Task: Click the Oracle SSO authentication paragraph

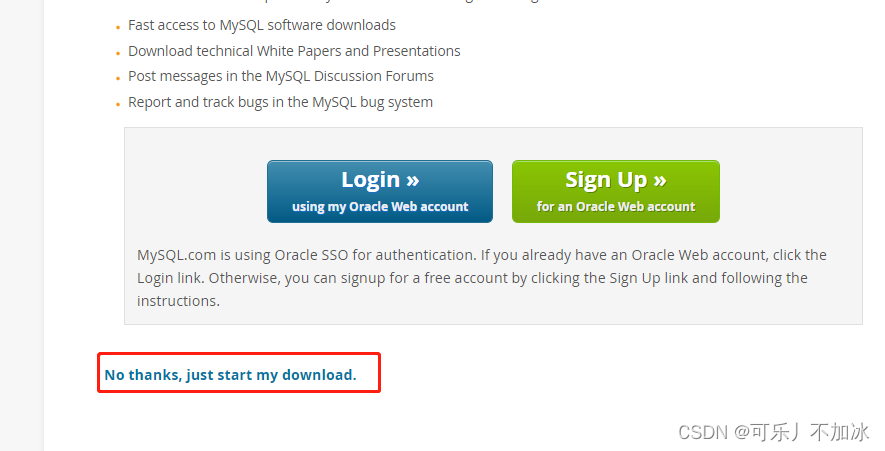Action: (481, 278)
